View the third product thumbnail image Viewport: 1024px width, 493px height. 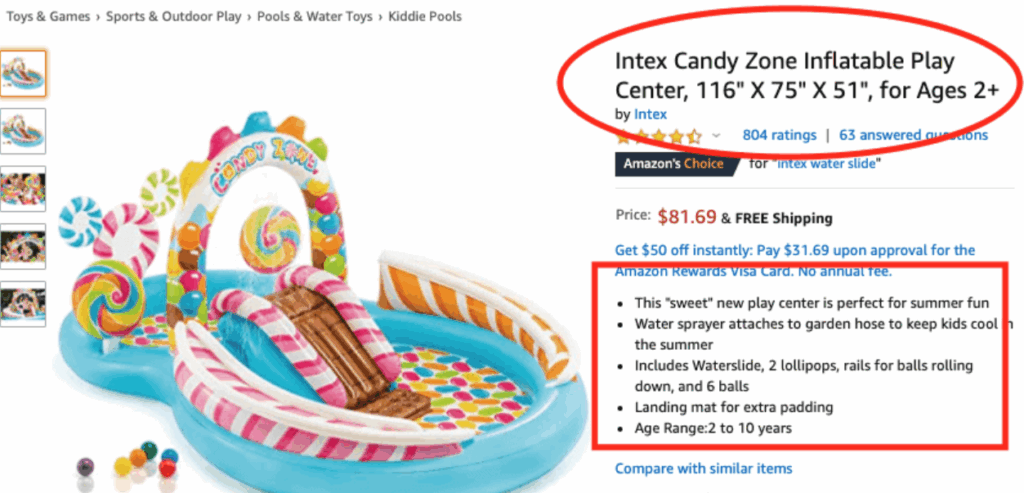click(x=23, y=188)
